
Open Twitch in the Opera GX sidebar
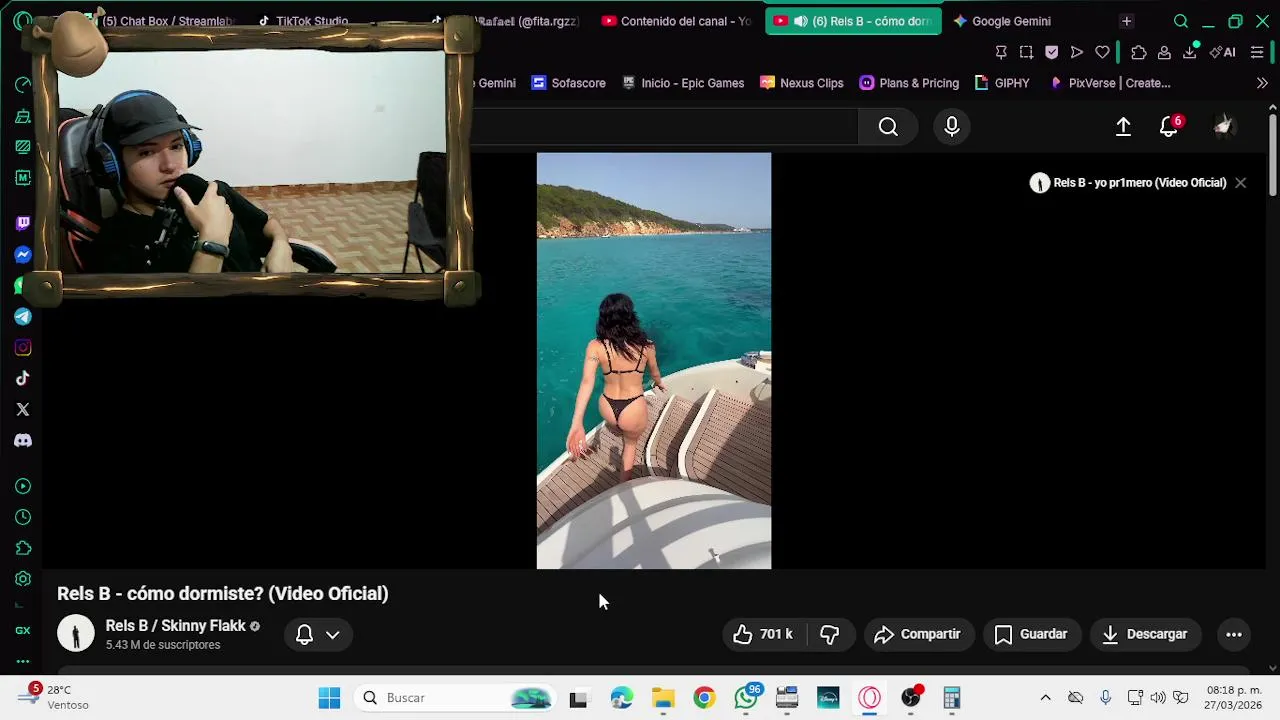pyautogui.click(x=23, y=223)
